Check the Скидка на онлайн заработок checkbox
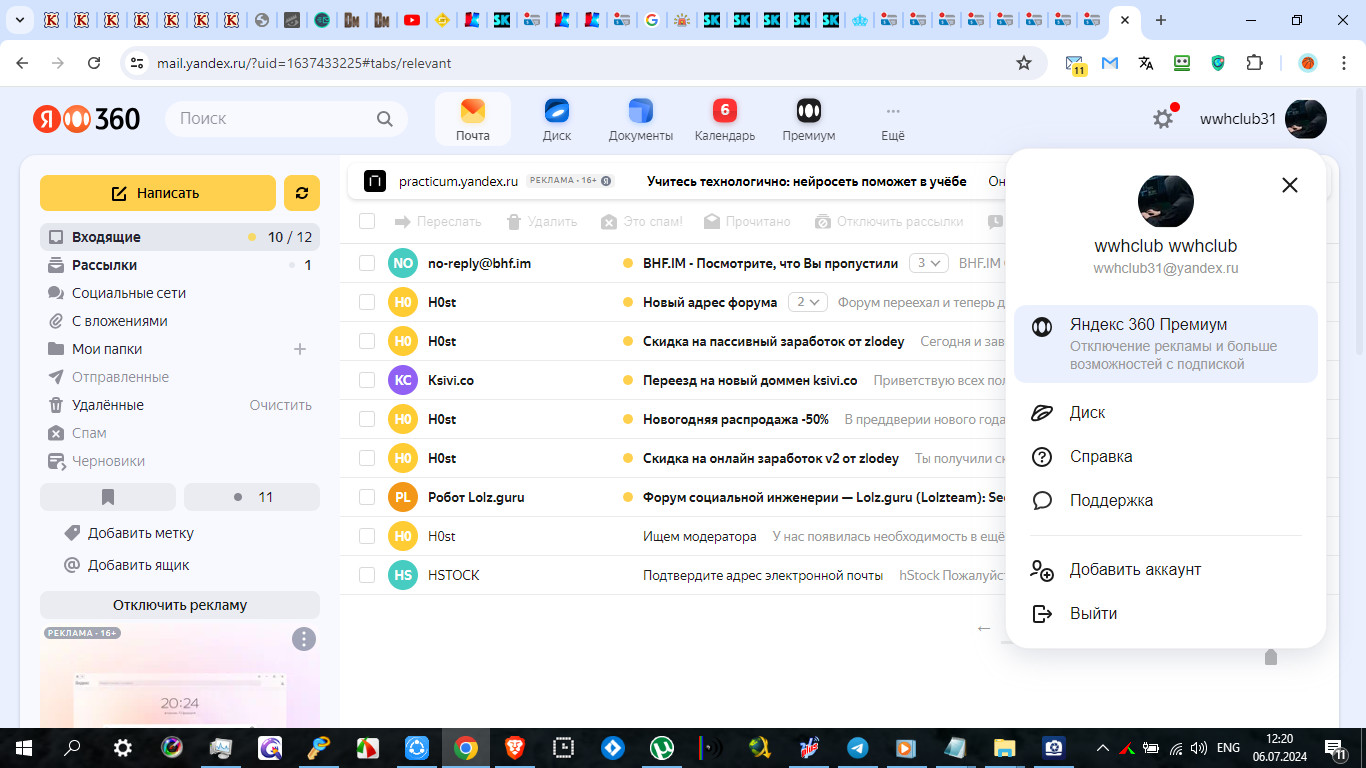1366x768 pixels. 367,458
